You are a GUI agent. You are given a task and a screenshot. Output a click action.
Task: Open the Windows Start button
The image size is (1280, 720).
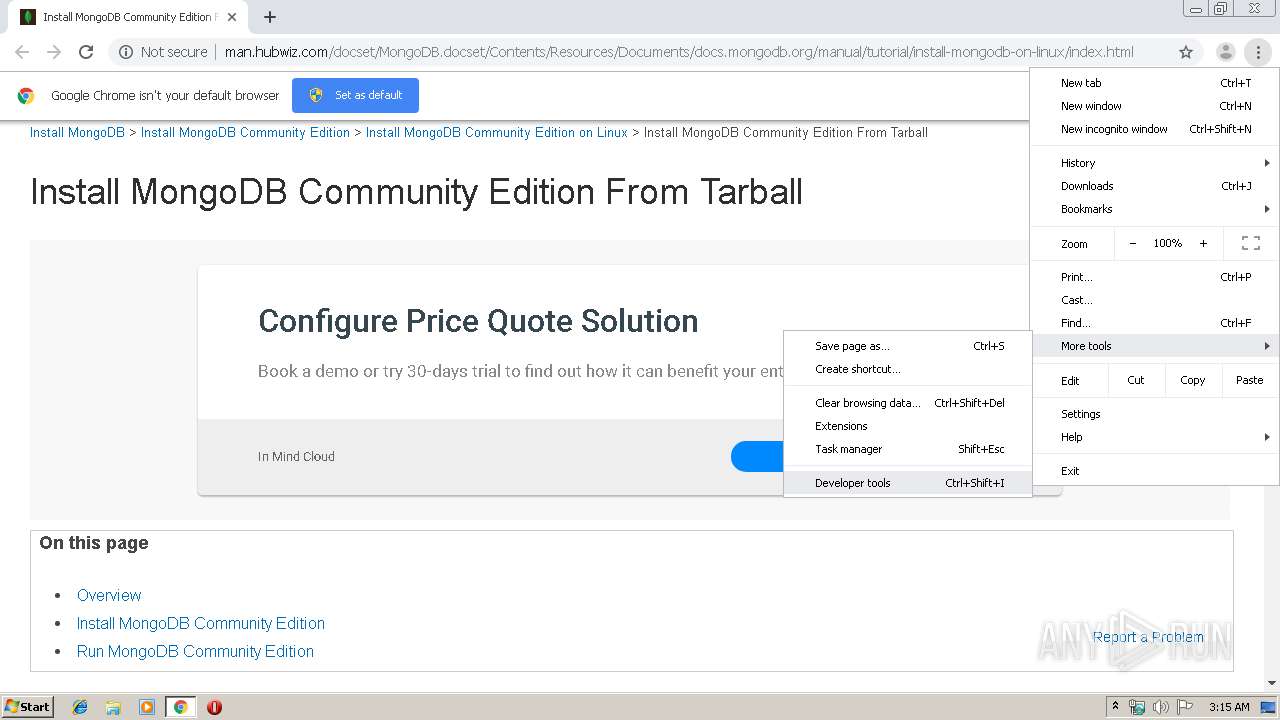pos(28,707)
